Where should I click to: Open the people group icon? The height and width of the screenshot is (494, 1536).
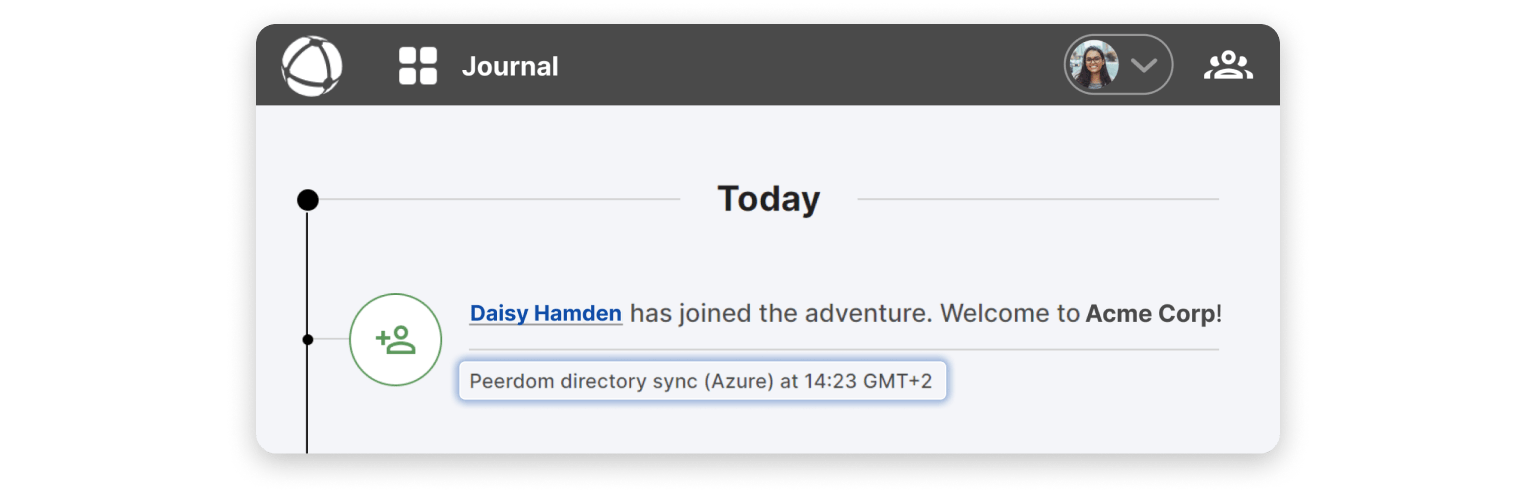[x=1228, y=66]
